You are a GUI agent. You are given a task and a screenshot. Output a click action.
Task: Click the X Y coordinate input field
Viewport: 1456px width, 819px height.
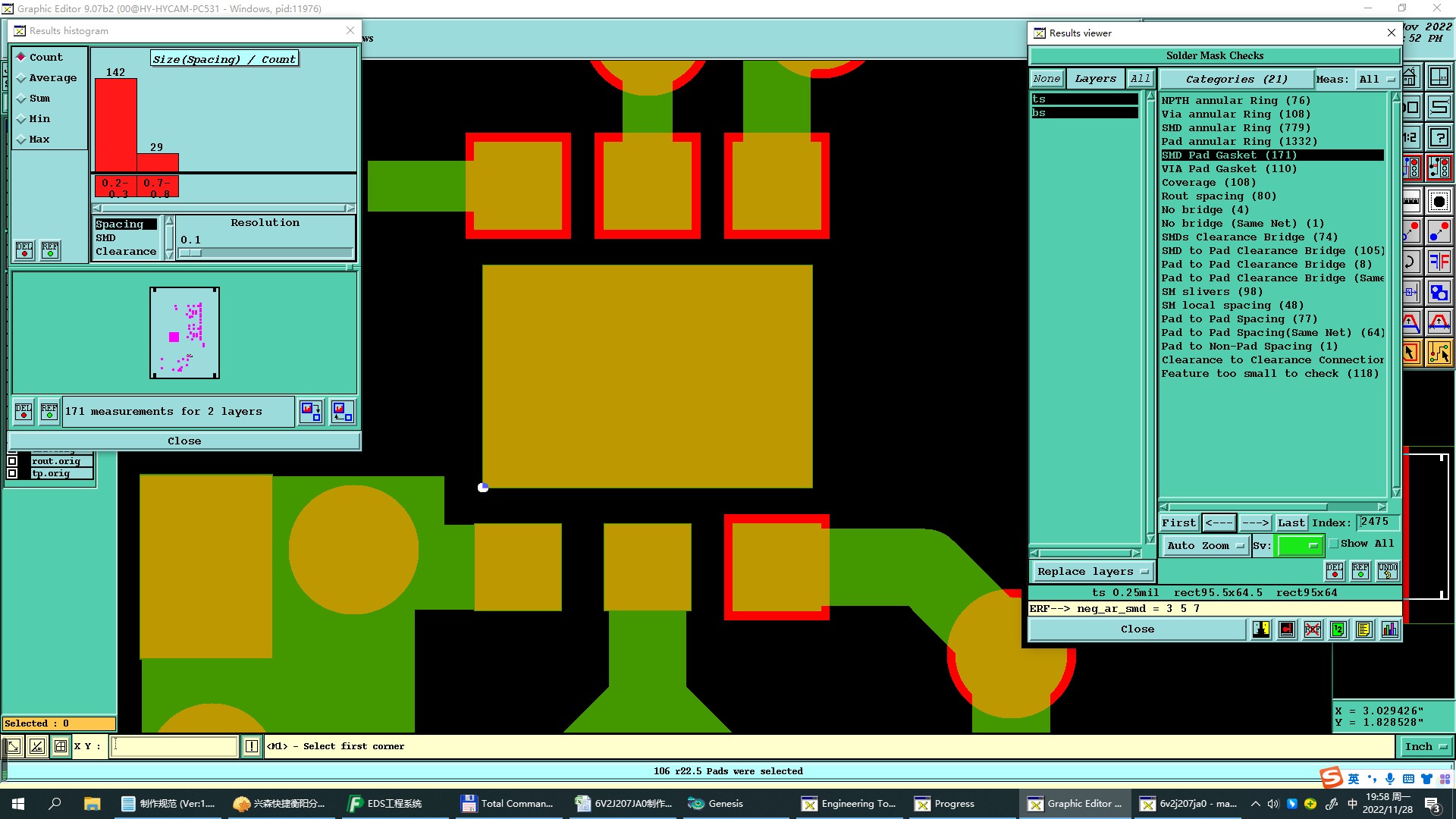pyautogui.click(x=174, y=746)
